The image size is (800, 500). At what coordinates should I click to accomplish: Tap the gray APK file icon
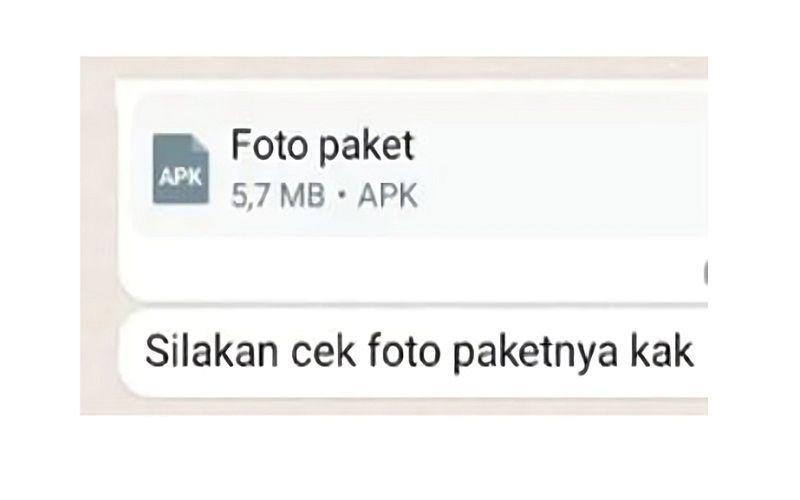point(181,169)
